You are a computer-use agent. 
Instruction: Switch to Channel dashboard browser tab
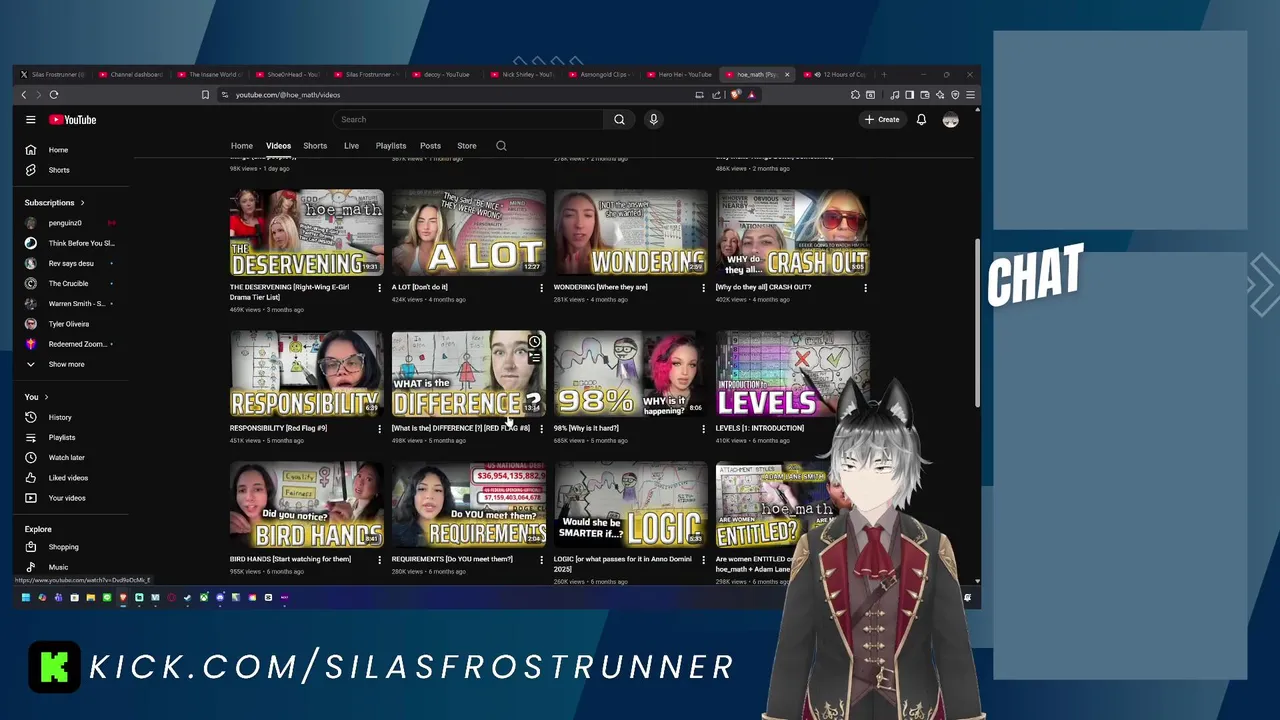coord(132,75)
